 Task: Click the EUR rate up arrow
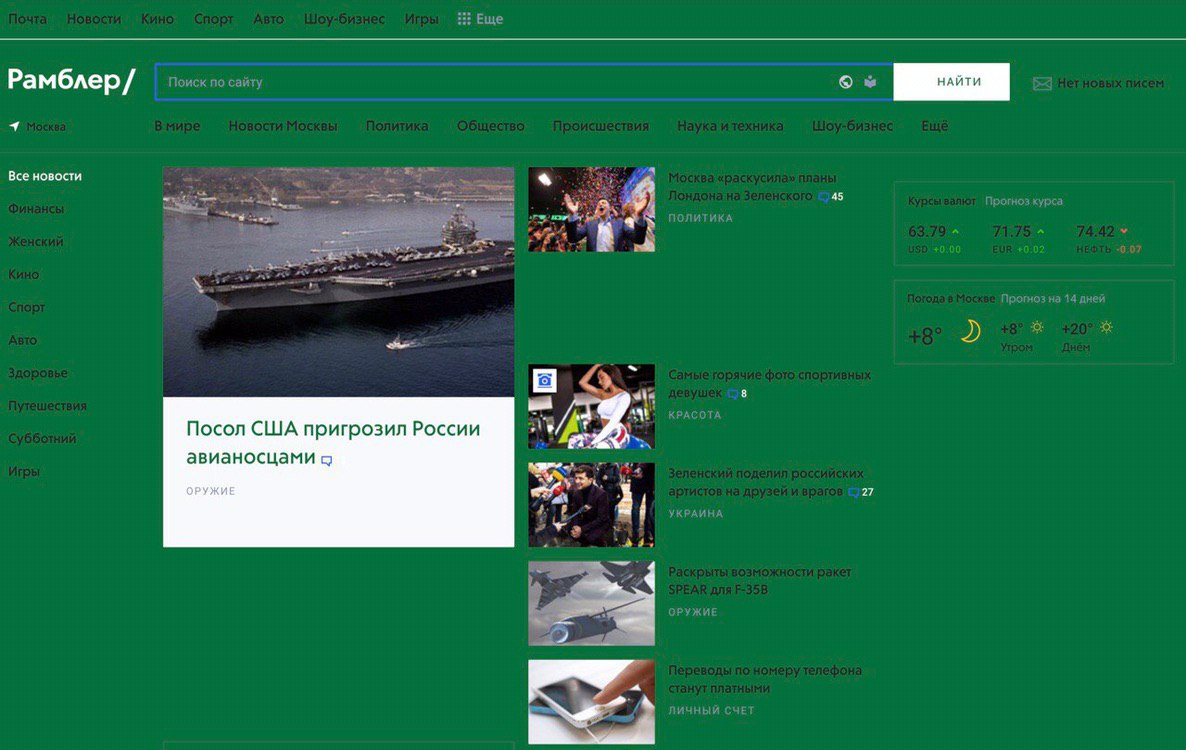pos(1040,231)
